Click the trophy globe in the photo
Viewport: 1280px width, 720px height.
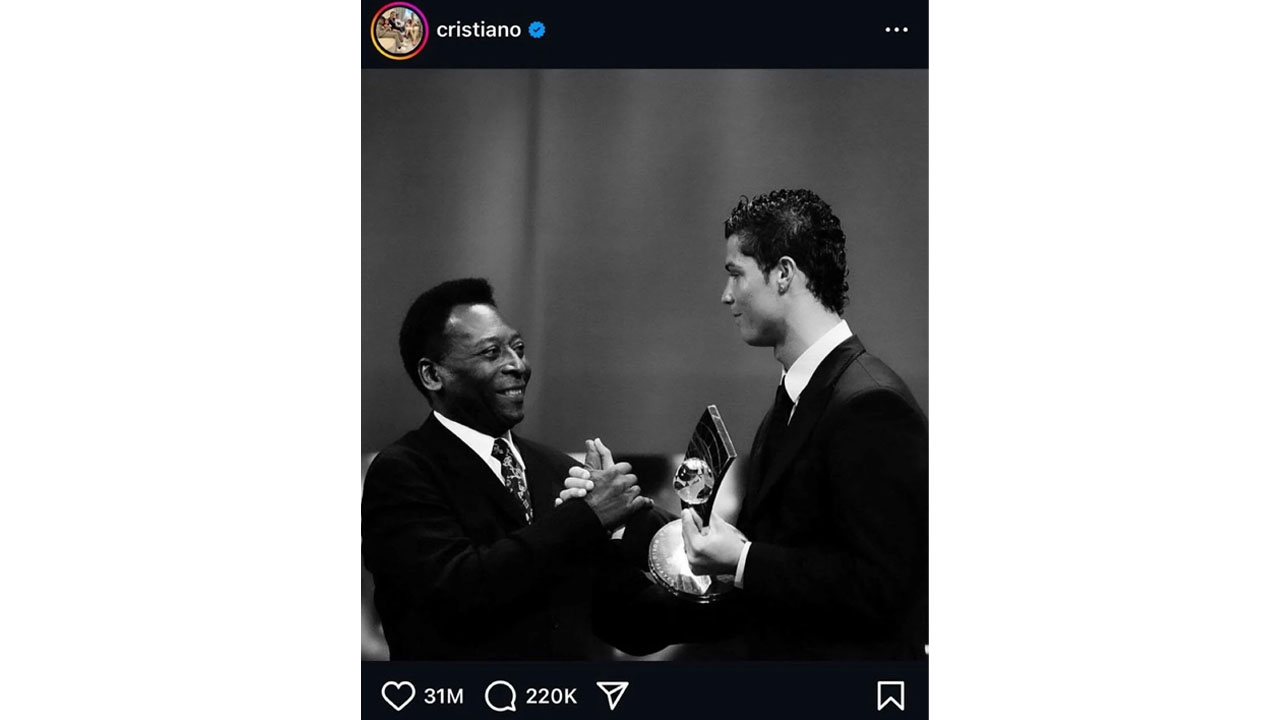693,480
